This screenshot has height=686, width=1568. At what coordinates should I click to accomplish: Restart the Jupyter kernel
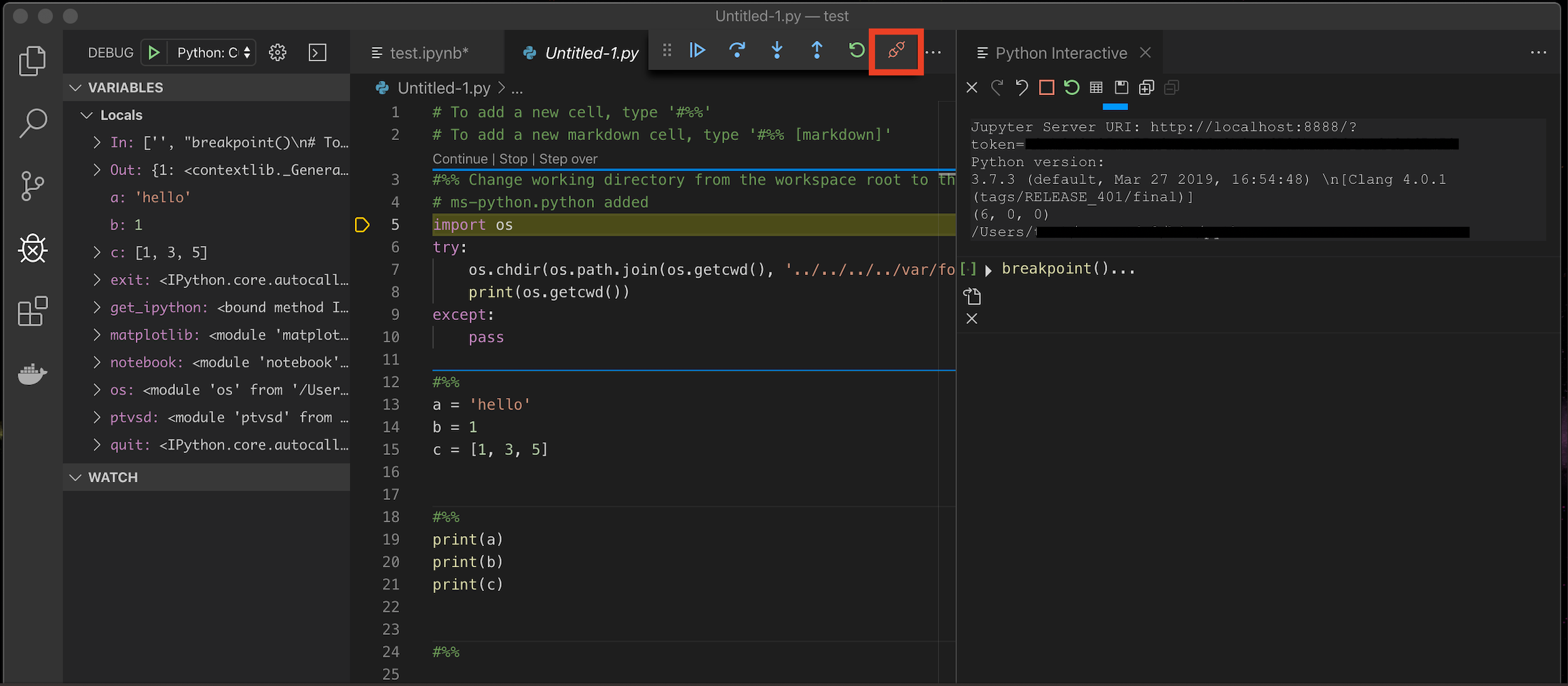click(1071, 87)
